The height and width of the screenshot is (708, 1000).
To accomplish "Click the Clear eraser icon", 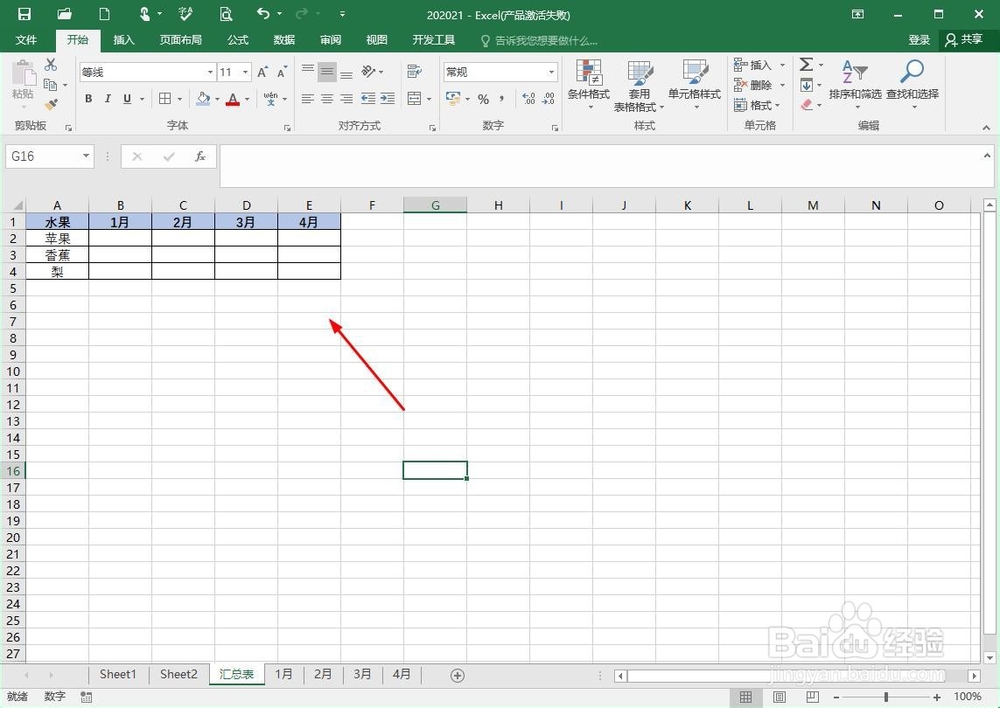I will [x=806, y=104].
